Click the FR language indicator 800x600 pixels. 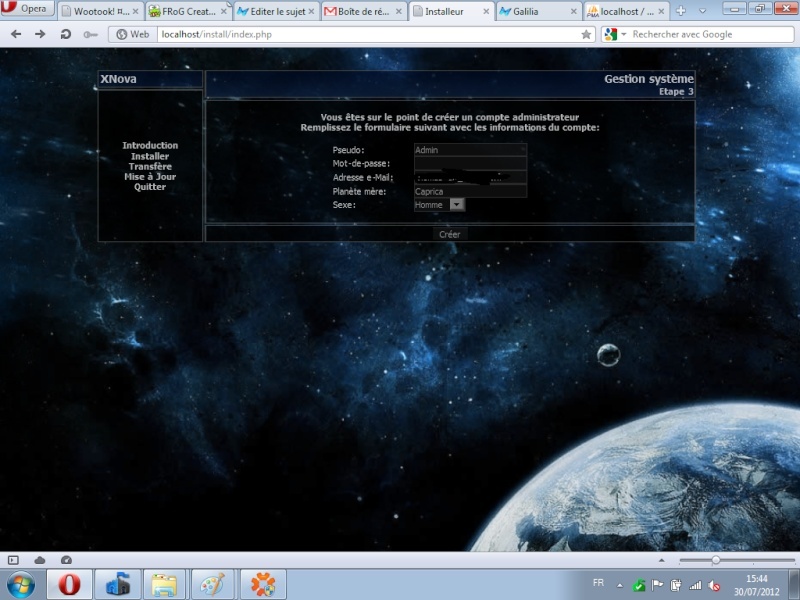598,583
